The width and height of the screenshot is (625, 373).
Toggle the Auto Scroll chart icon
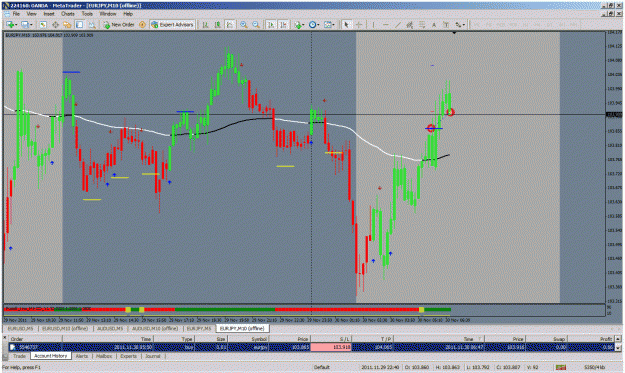click(271, 25)
